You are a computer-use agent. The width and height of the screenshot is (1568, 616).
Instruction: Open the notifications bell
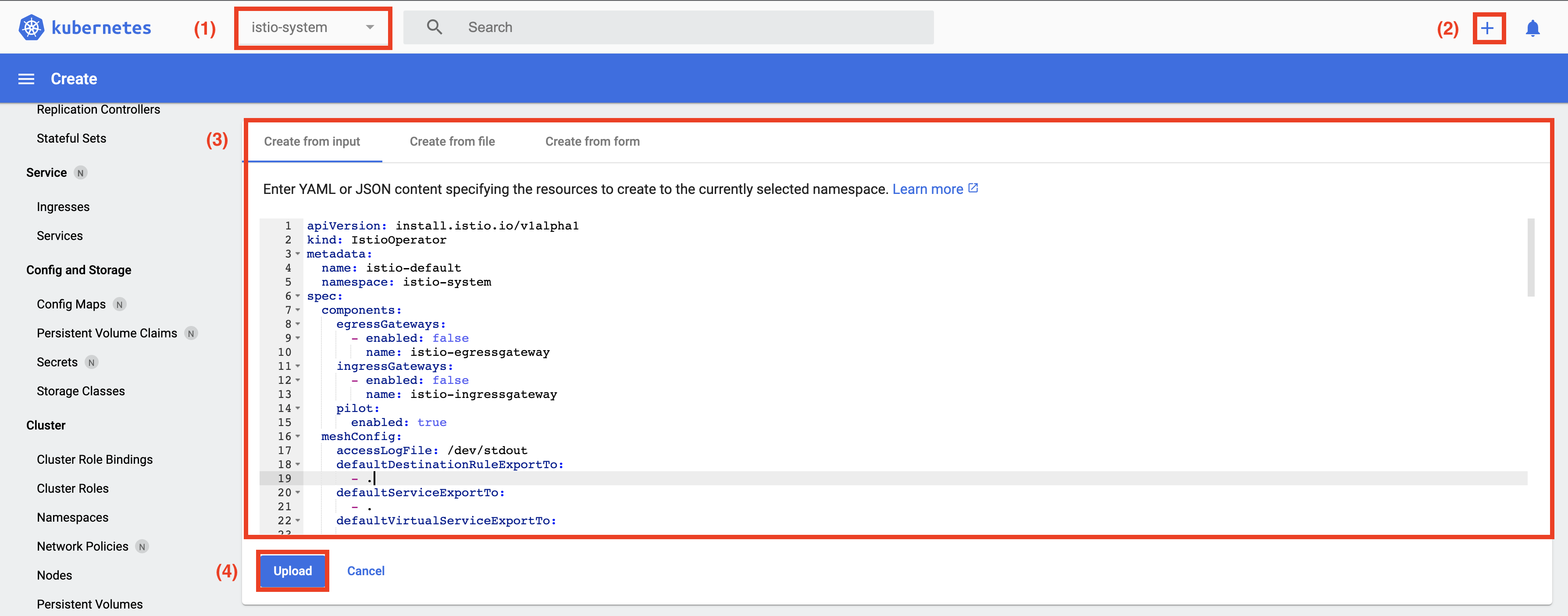coord(1532,28)
